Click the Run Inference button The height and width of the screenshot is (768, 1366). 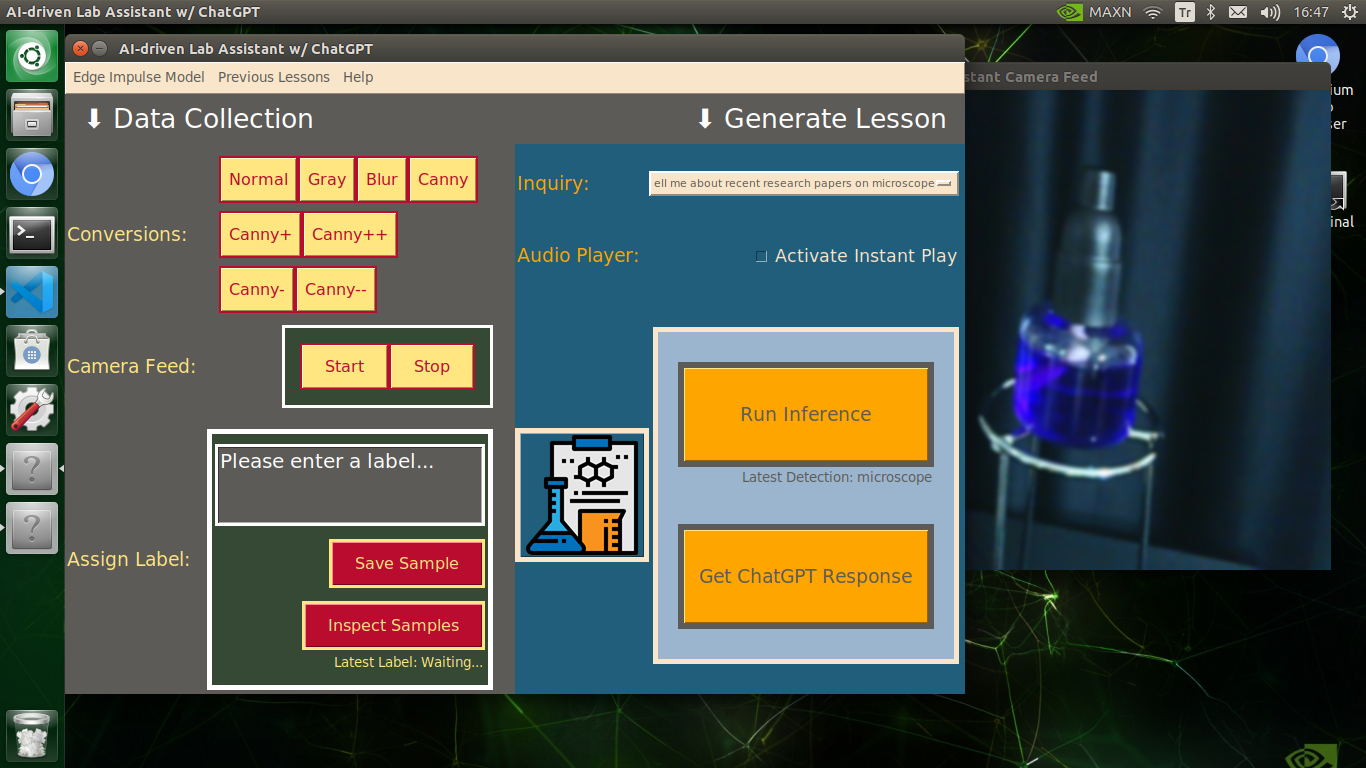click(x=806, y=414)
